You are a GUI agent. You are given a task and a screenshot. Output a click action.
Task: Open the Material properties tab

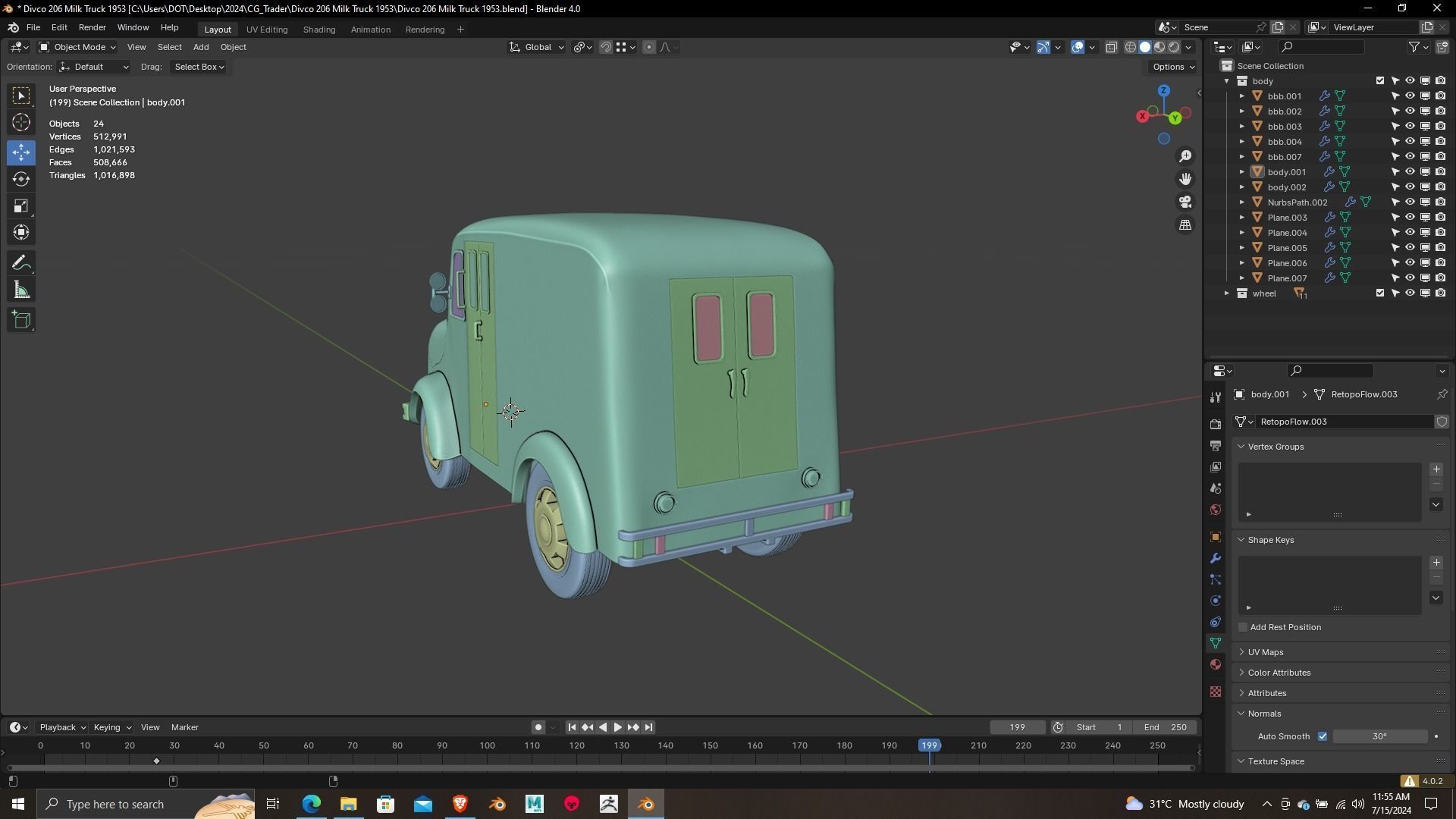point(1216,664)
